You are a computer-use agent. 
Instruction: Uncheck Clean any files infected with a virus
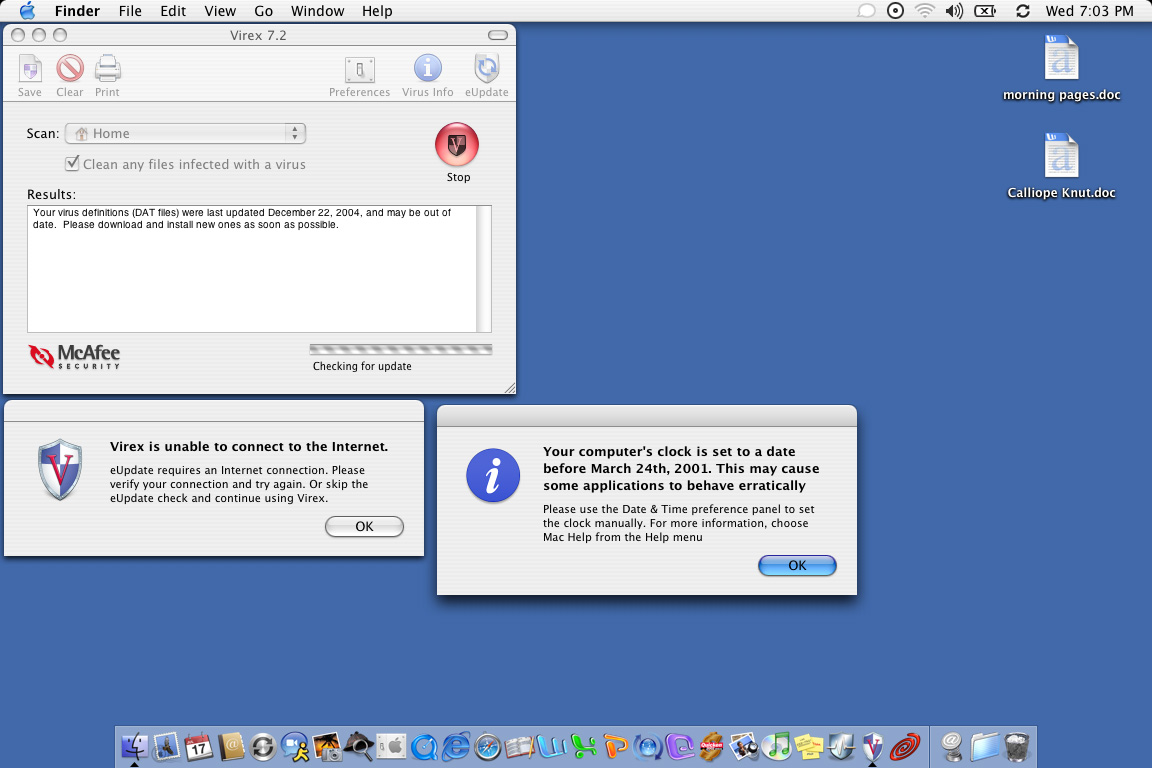tap(72, 163)
